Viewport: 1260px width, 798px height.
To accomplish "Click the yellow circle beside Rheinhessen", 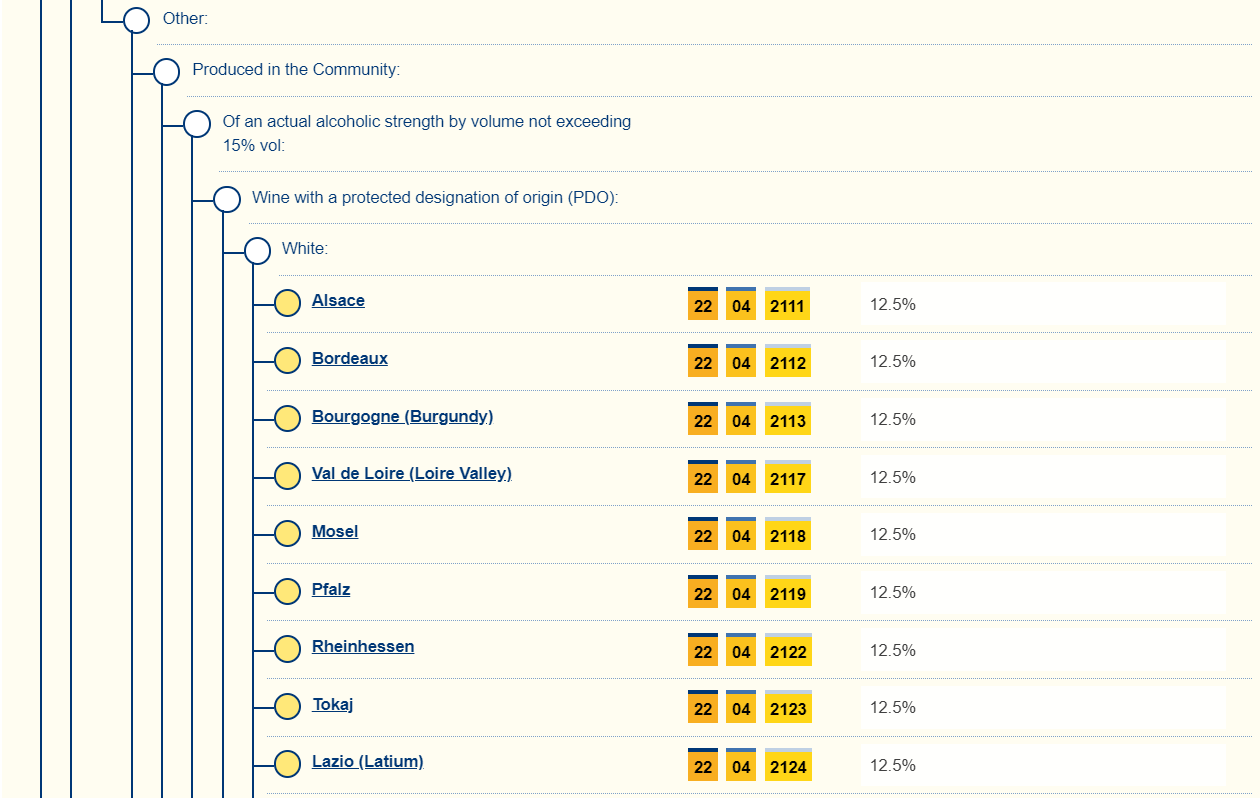I will pyautogui.click(x=287, y=649).
